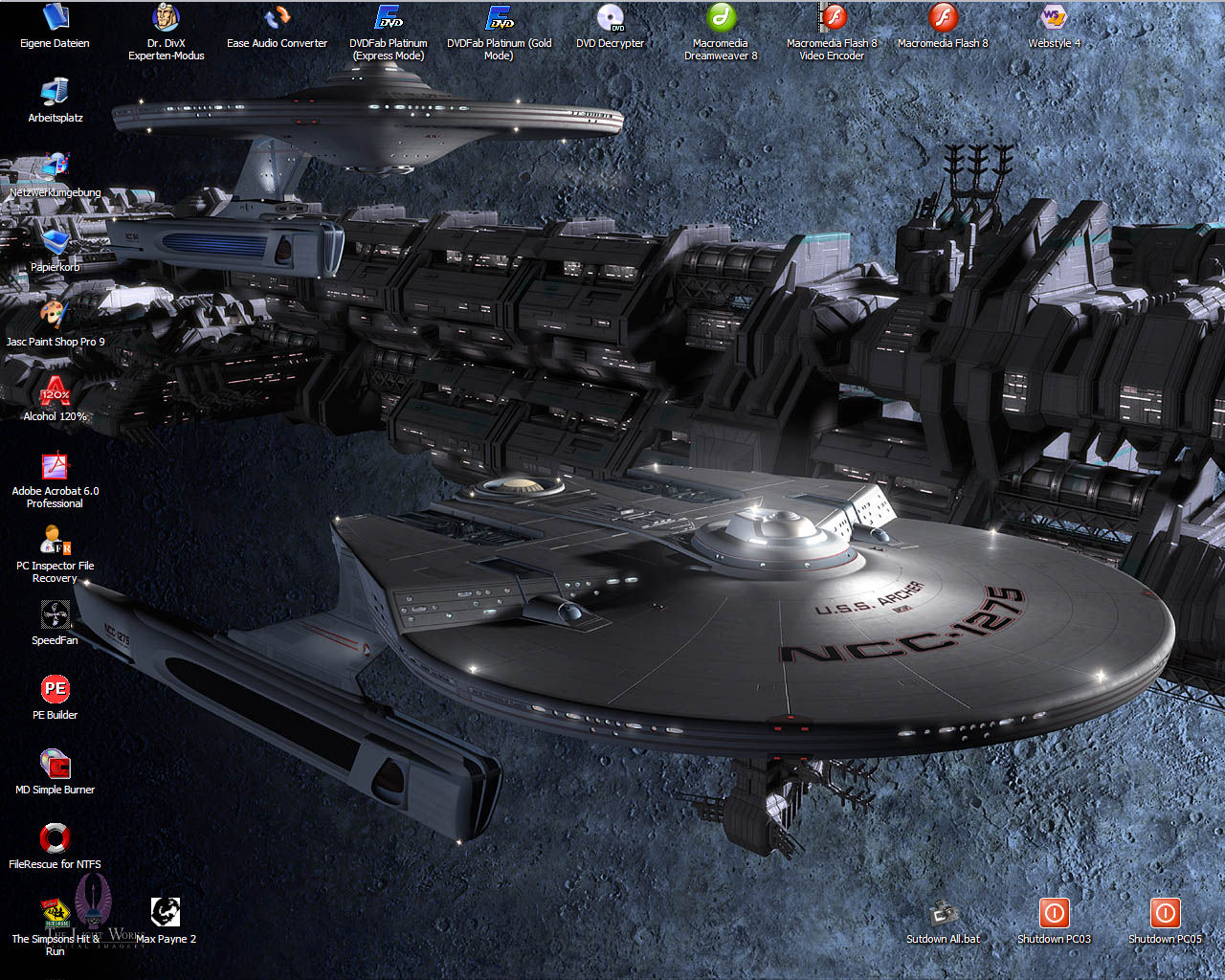The width and height of the screenshot is (1225, 980).
Task: Click the SpeedFan desktop icon
Action: click(x=55, y=615)
